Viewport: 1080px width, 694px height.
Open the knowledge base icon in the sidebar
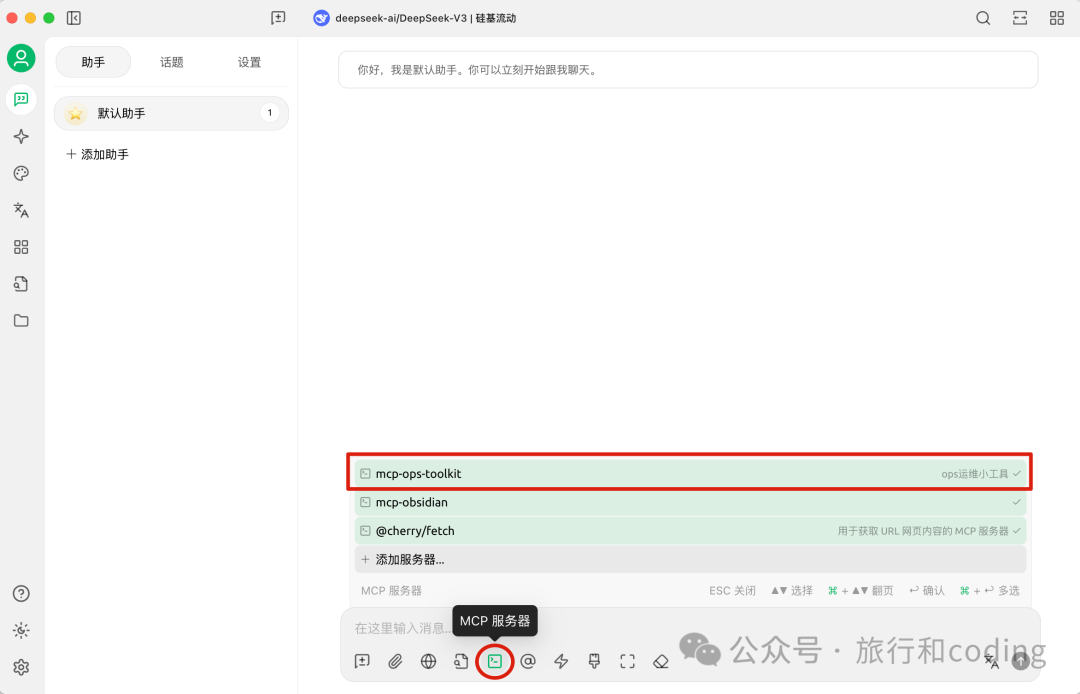[x=21, y=284]
